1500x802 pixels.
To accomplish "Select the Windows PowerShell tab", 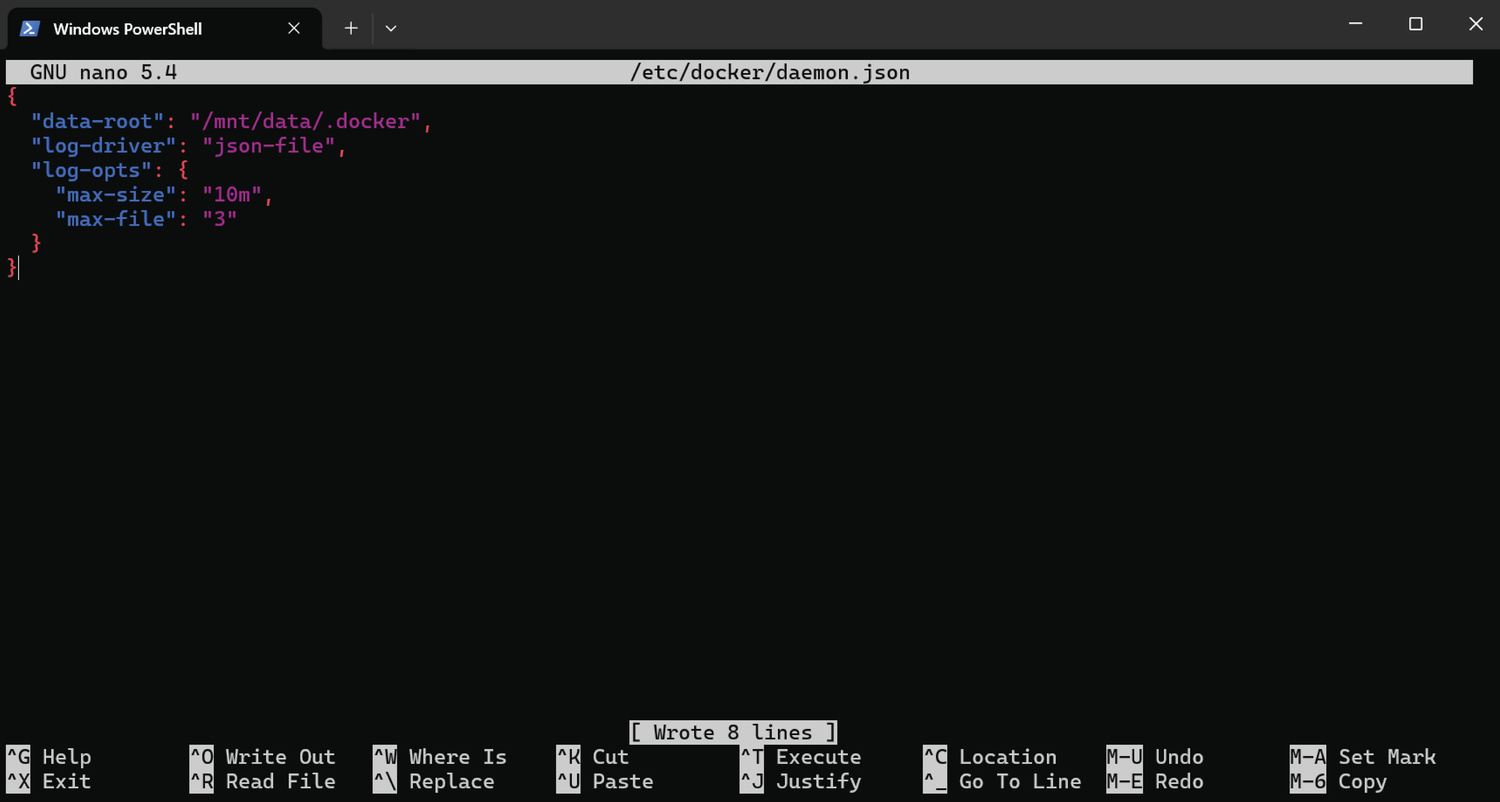I will (127, 28).
